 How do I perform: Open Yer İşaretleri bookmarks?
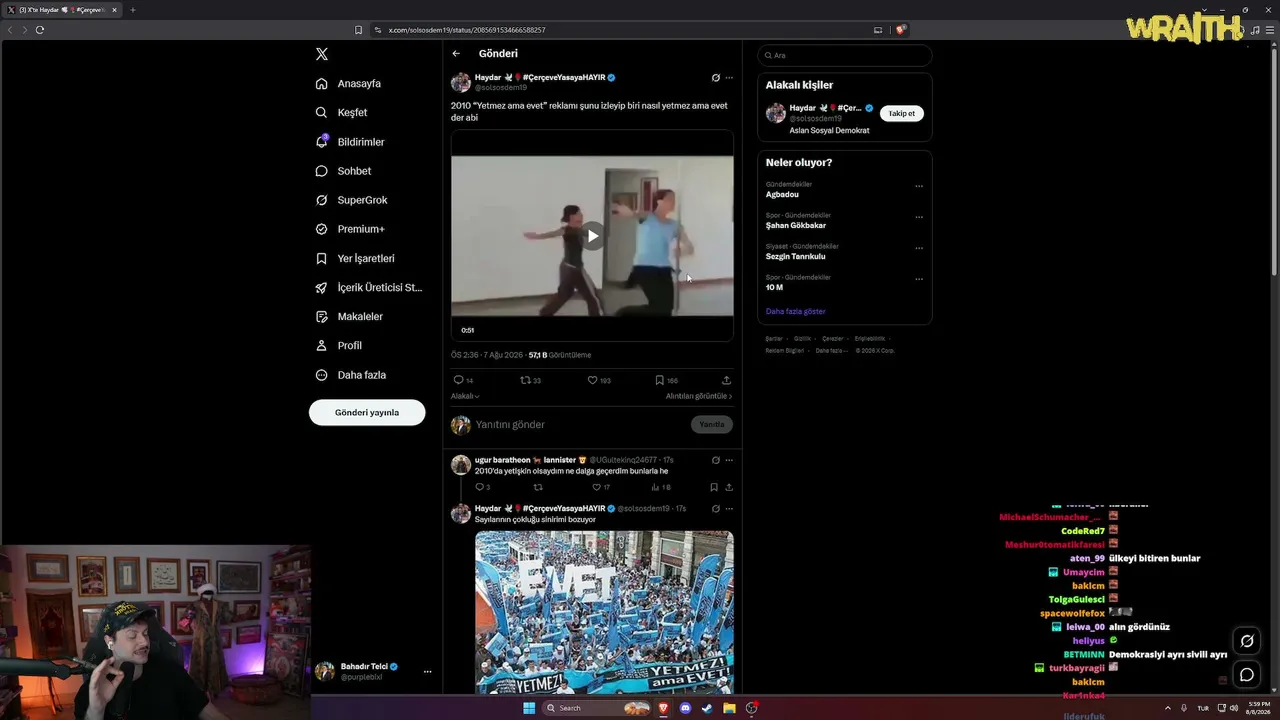(354, 258)
